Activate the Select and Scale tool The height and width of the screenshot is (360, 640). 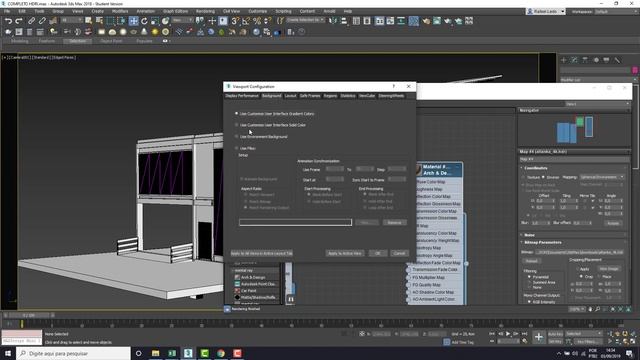155,21
